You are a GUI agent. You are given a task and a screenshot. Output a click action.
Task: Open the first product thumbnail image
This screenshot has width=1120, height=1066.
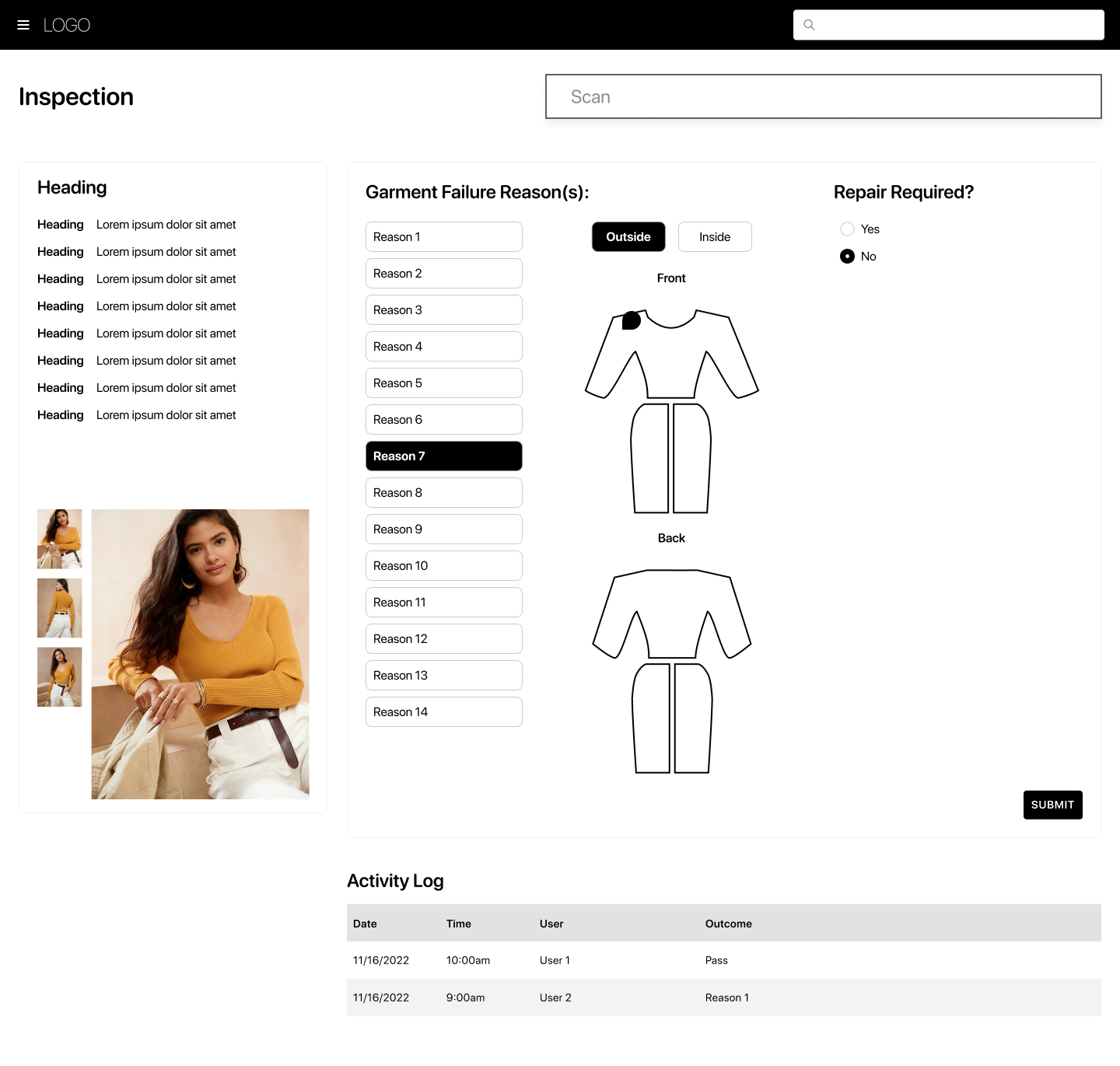[x=59, y=539]
